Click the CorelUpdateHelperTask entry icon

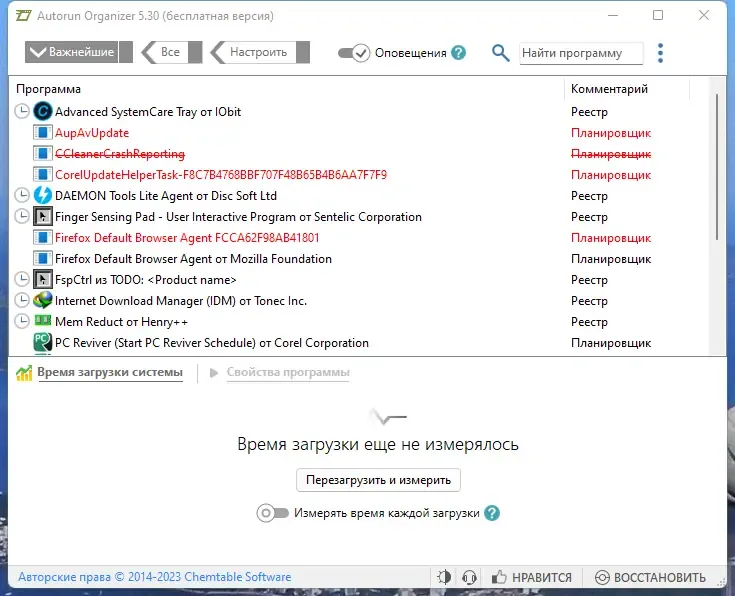tap(42, 174)
